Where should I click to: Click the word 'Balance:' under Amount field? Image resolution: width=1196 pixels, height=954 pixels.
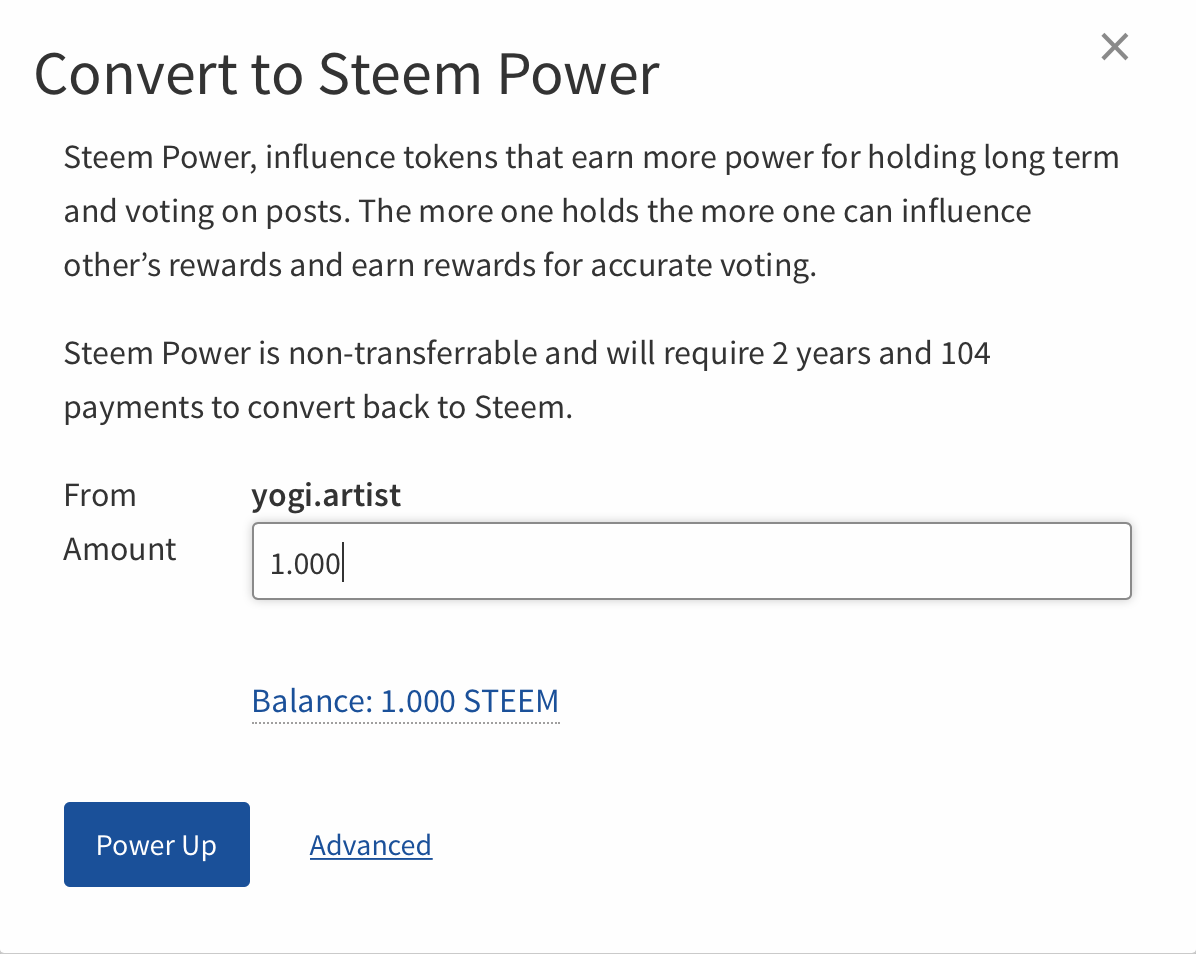click(x=312, y=701)
